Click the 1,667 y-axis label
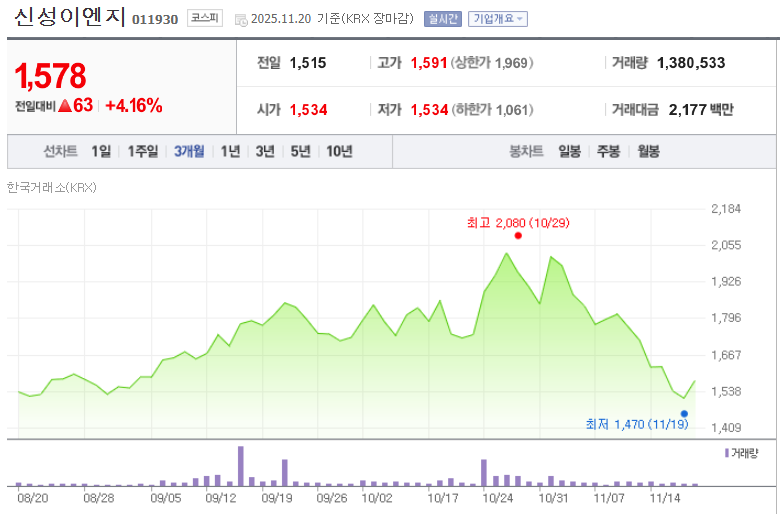 point(726,355)
